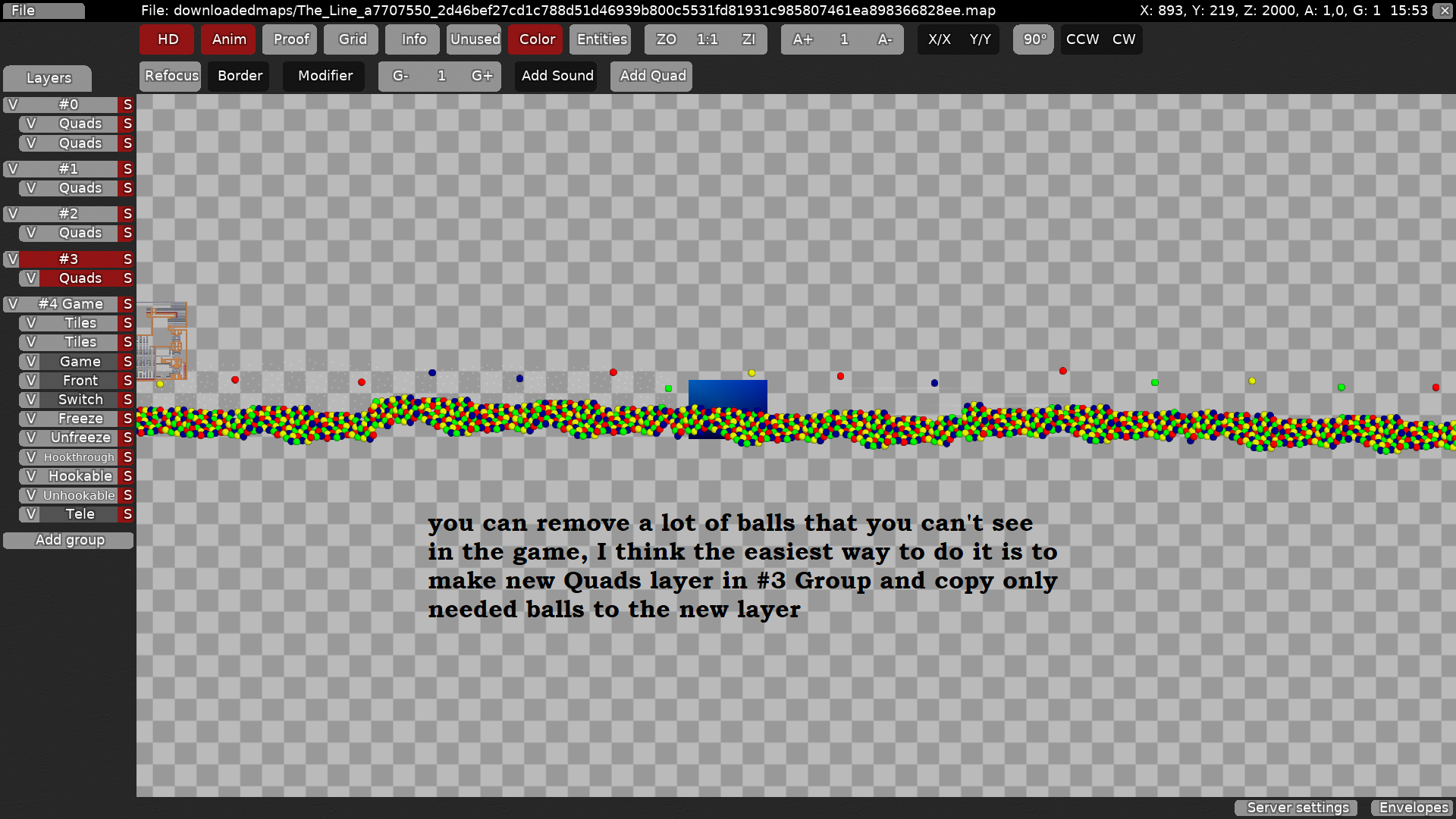Reset zoom with the 1:1 button
Screen dimensions: 1456x819
click(707, 39)
